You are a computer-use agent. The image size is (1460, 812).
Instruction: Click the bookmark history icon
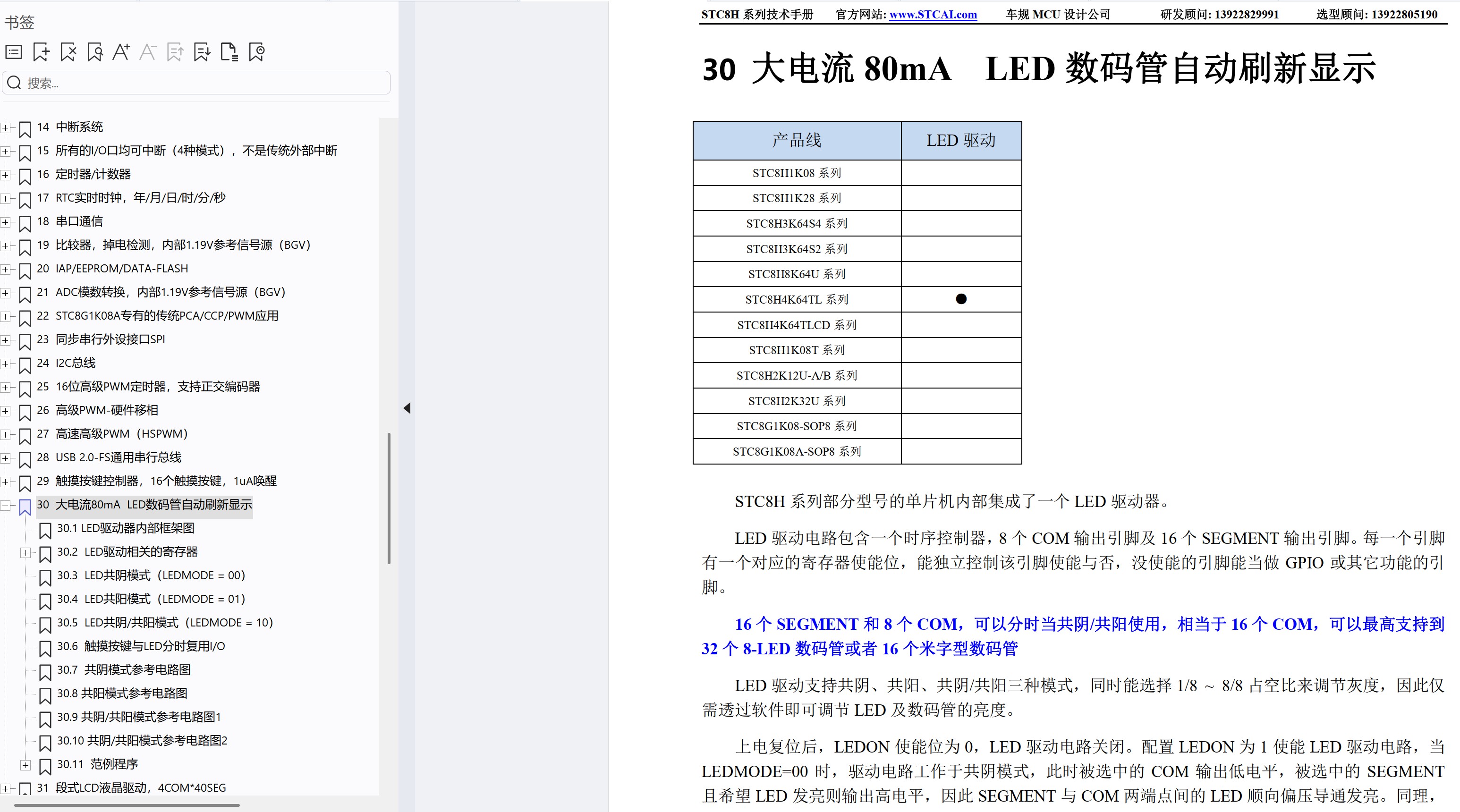coord(256,51)
